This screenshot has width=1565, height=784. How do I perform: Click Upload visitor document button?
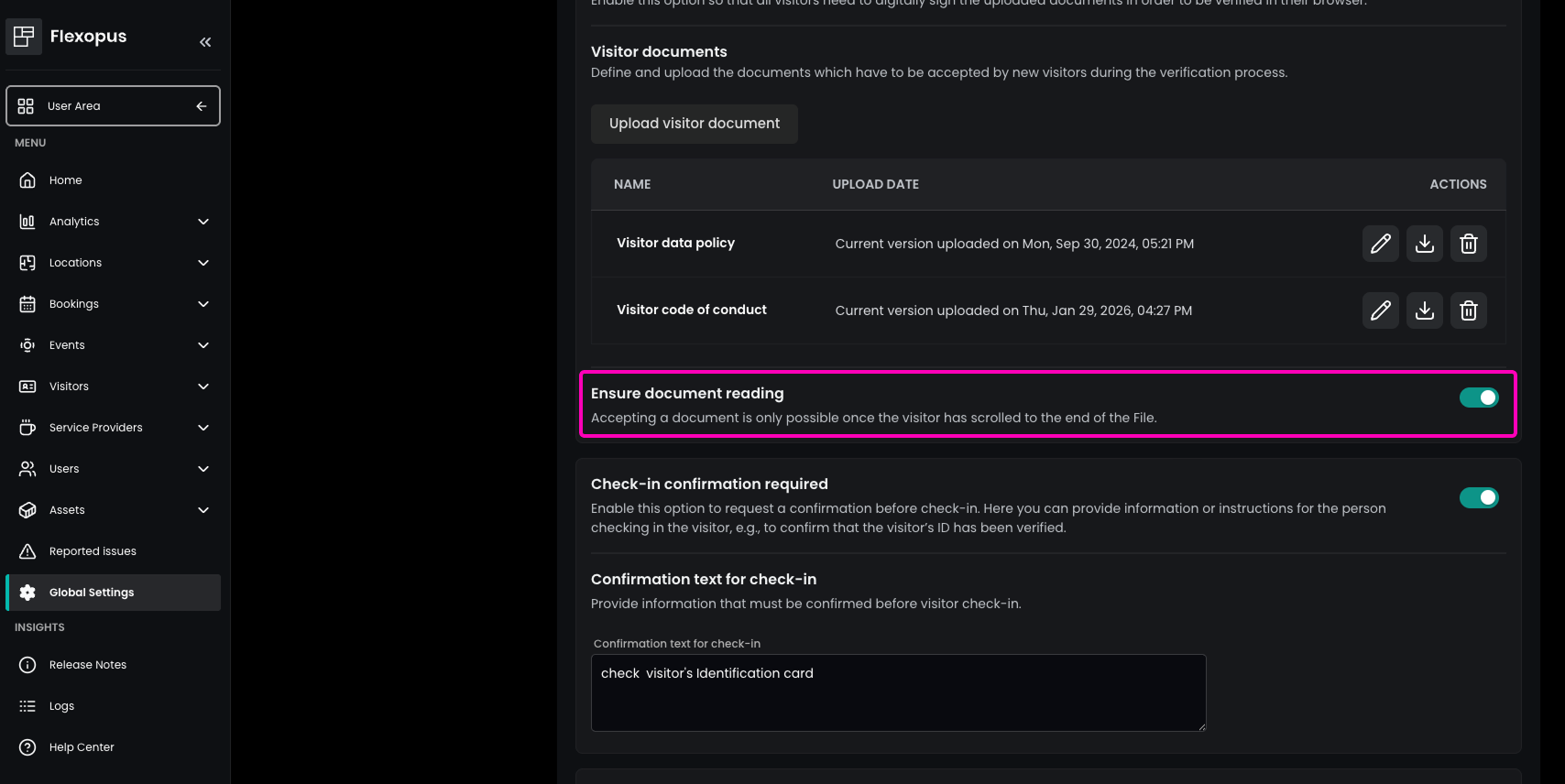[x=694, y=124]
